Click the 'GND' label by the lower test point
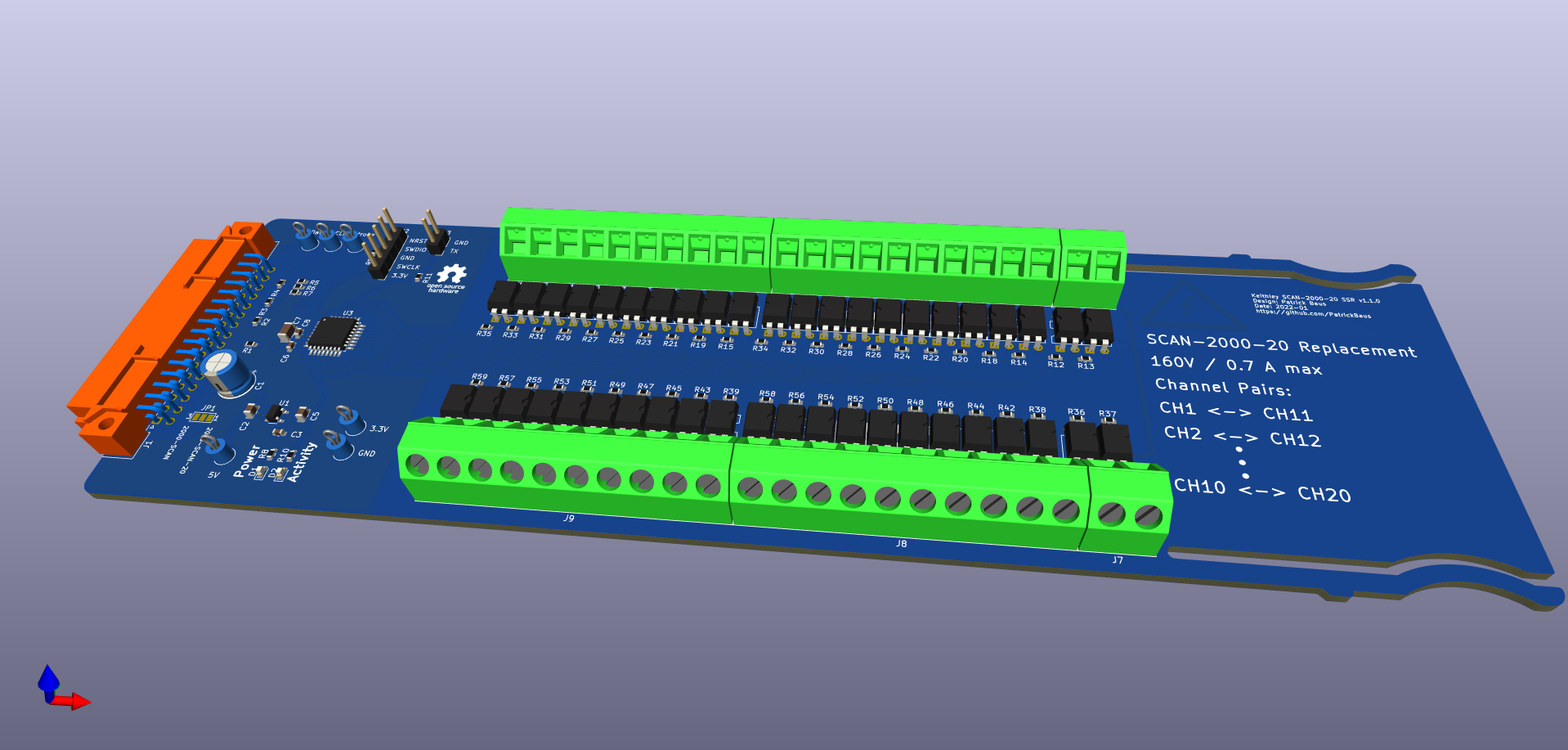 (x=366, y=453)
